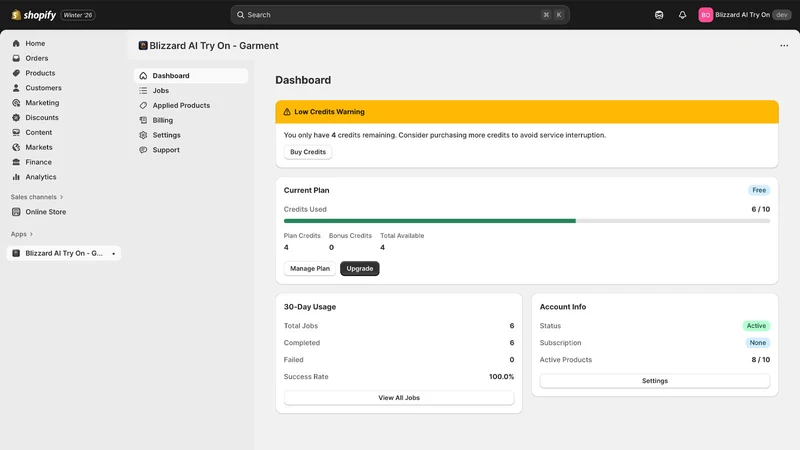800x450 pixels.
Task: Click the Winter '26 edition badge
Action: [x=78, y=15]
